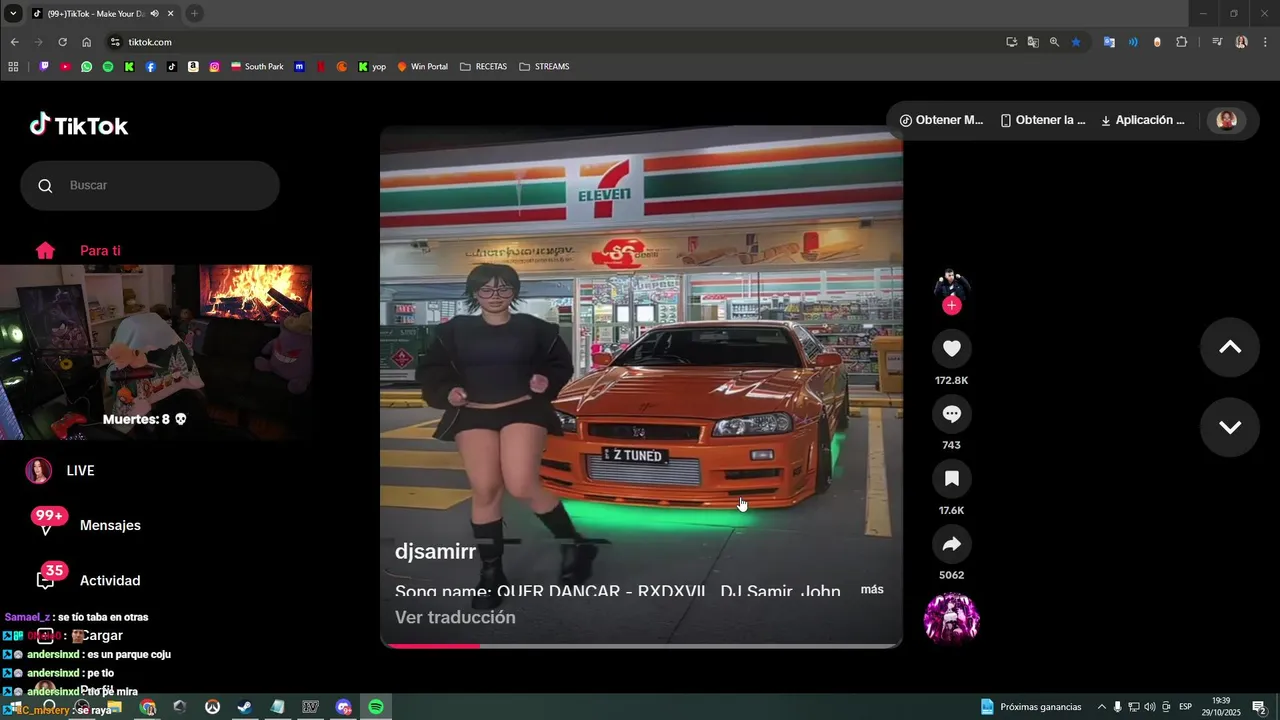This screenshot has width=1280, height=720.
Task: Toggle the bookmark star for this page
Action: (1076, 42)
